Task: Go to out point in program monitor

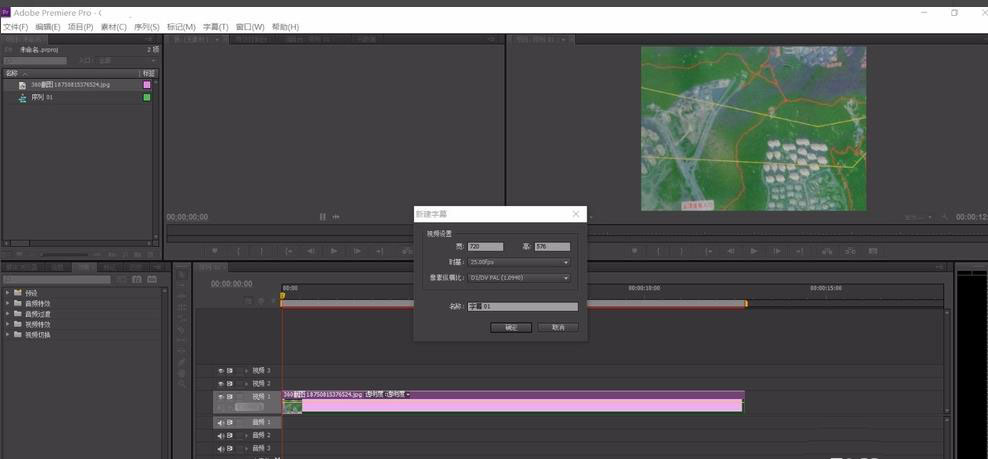Action: coord(800,251)
